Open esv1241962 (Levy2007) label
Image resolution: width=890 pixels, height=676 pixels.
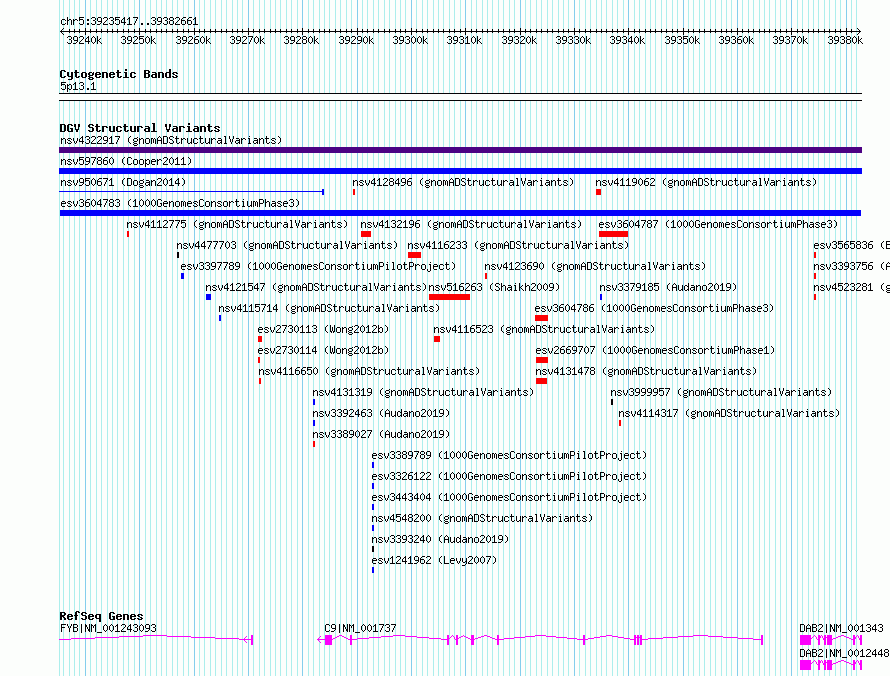434,560
